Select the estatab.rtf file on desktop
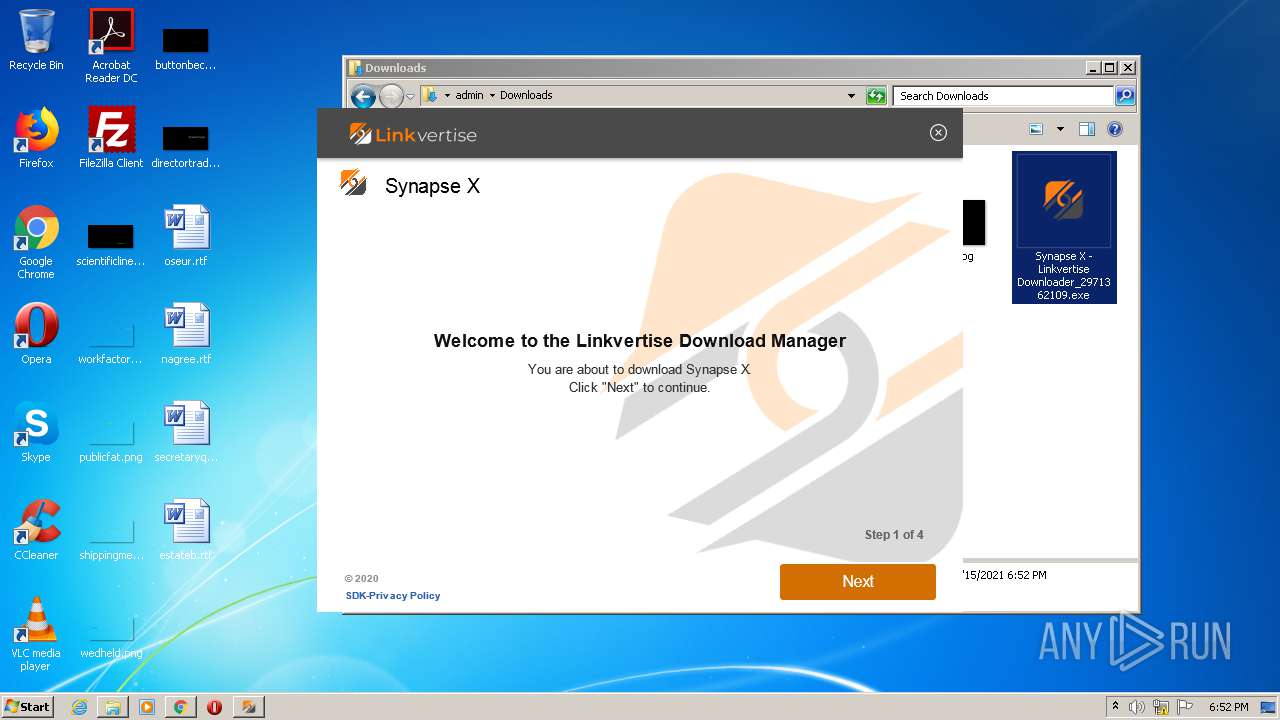Viewport: 1280px width, 720px height. tap(186, 530)
